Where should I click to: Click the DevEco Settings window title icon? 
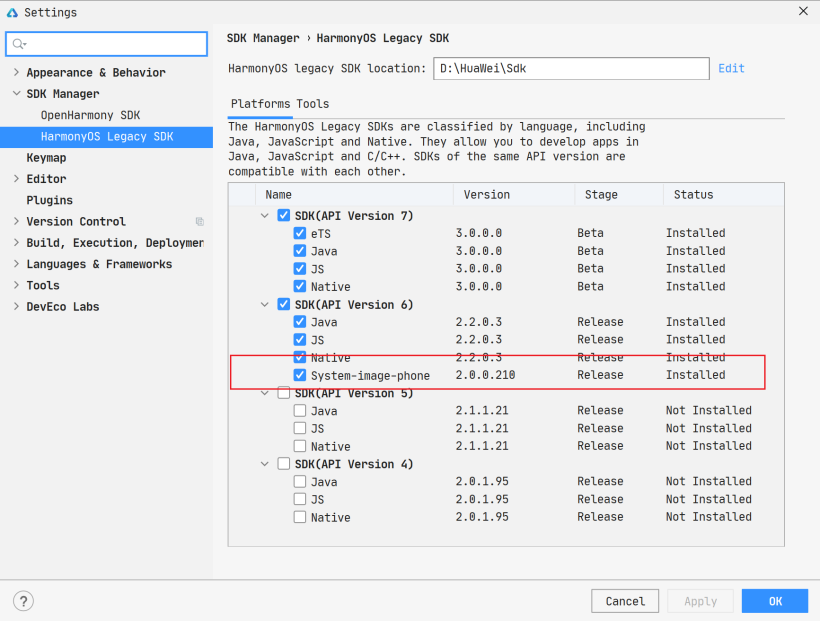click(x=12, y=12)
